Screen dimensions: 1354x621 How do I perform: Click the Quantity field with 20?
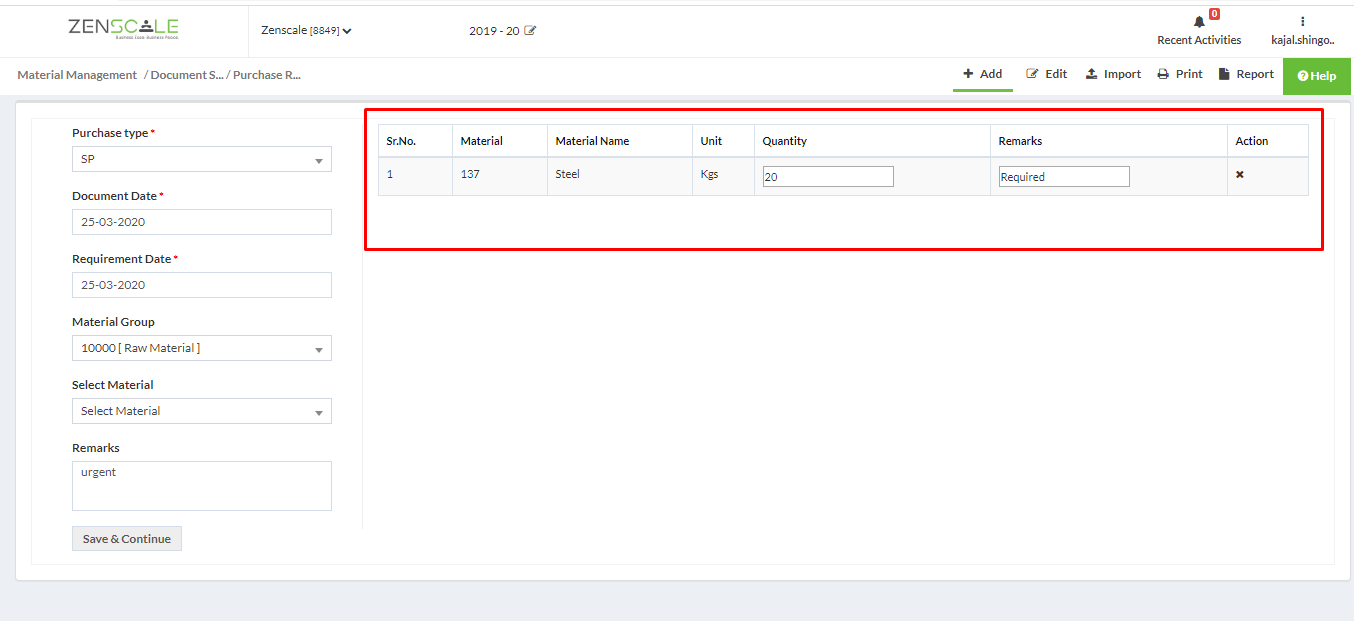pos(828,177)
